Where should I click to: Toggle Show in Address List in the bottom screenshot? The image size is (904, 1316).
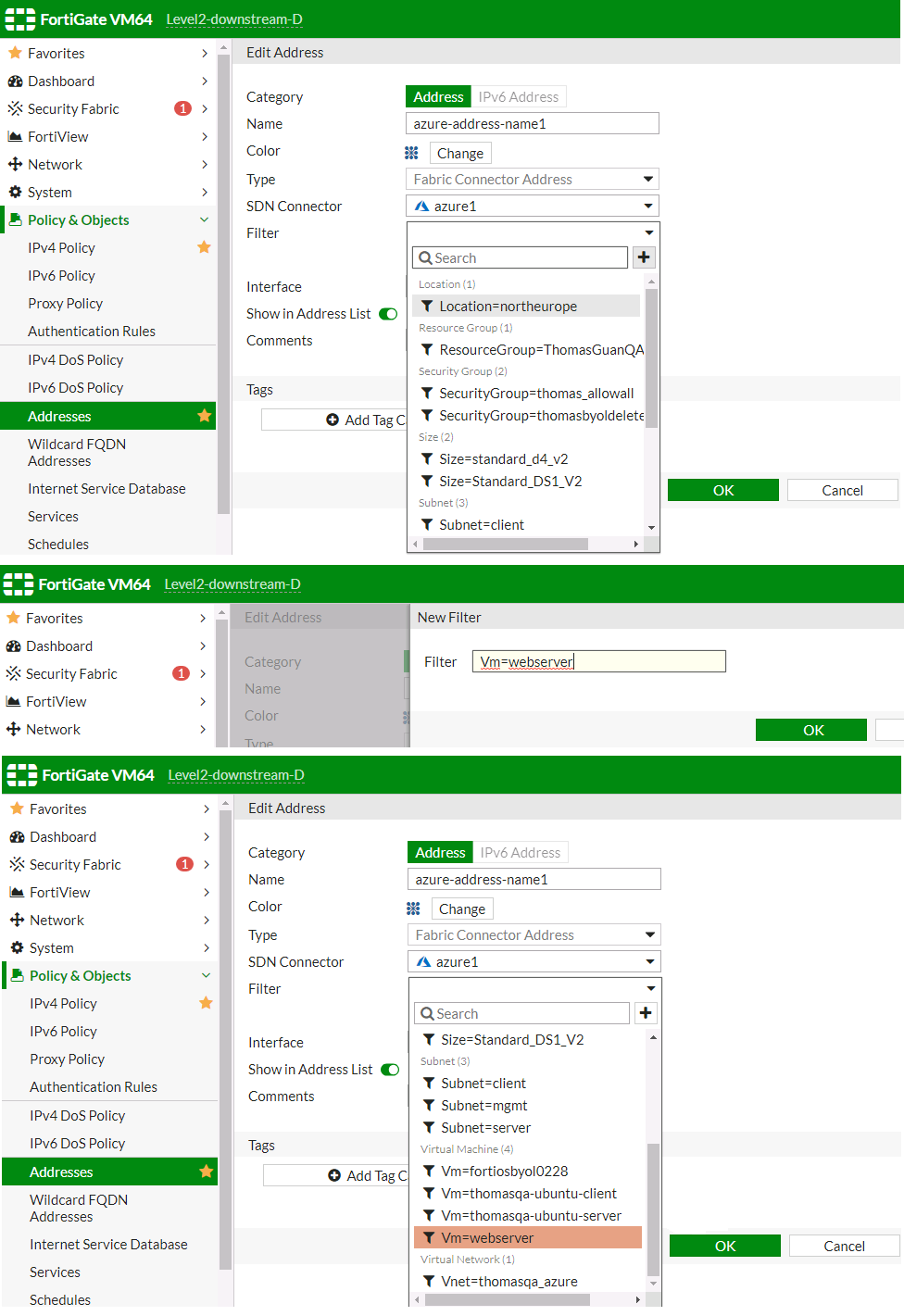coord(390,1070)
